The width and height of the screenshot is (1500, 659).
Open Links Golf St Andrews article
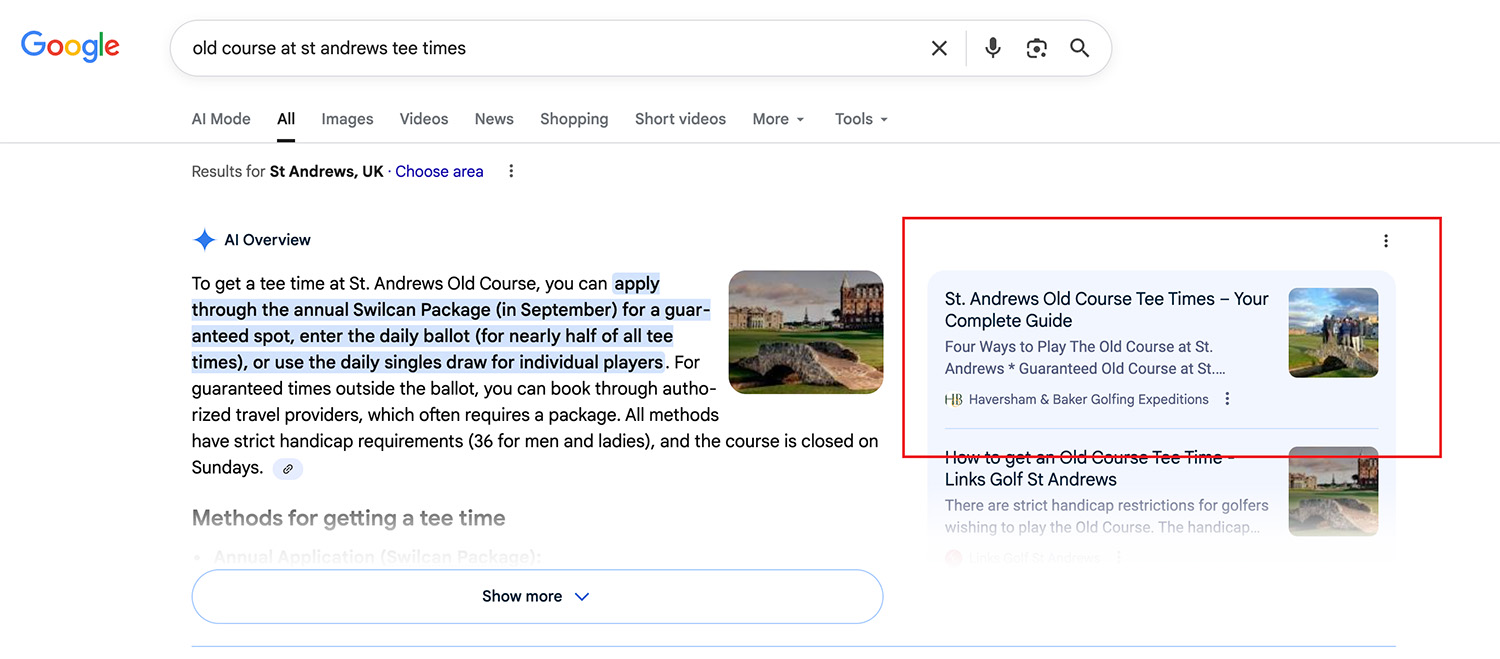(1088, 468)
